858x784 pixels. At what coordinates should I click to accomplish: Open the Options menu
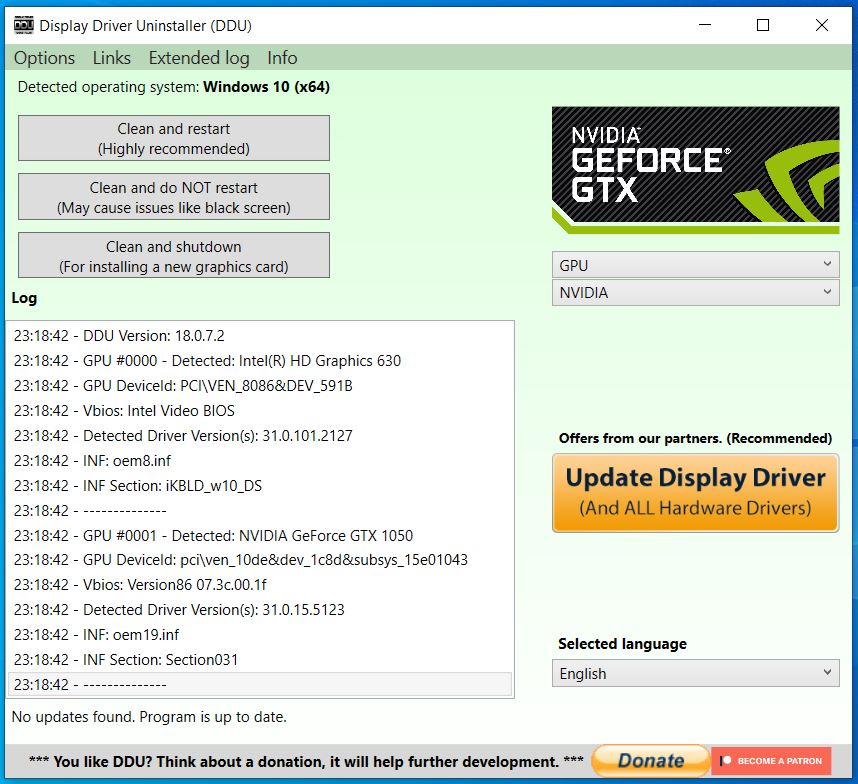(x=44, y=58)
